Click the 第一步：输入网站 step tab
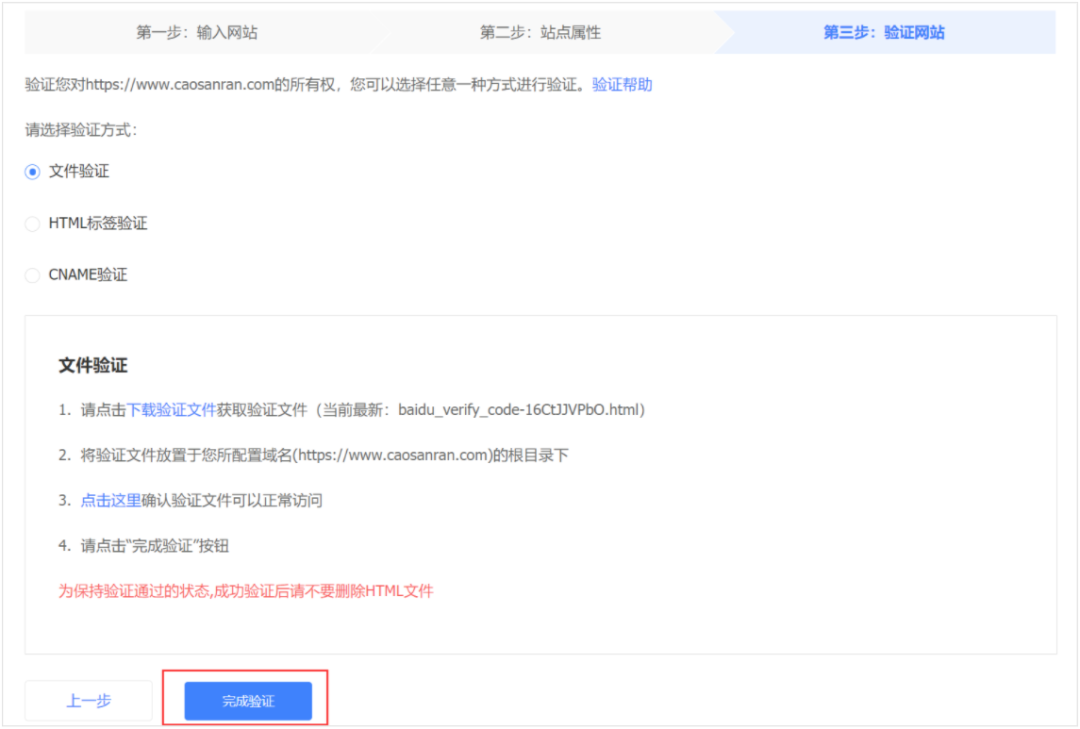The image size is (1080, 729). coord(197,32)
